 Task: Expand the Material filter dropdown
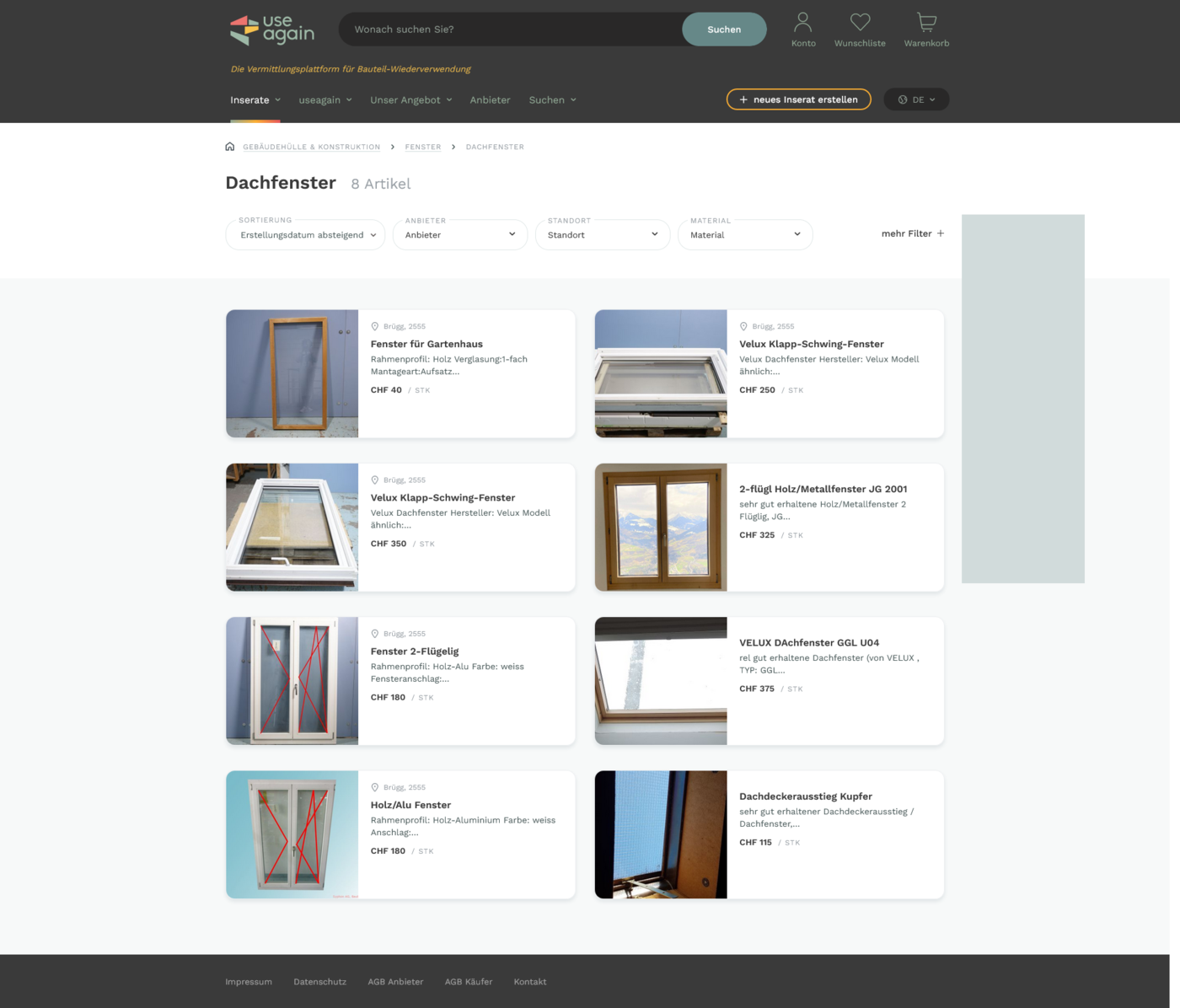745,235
